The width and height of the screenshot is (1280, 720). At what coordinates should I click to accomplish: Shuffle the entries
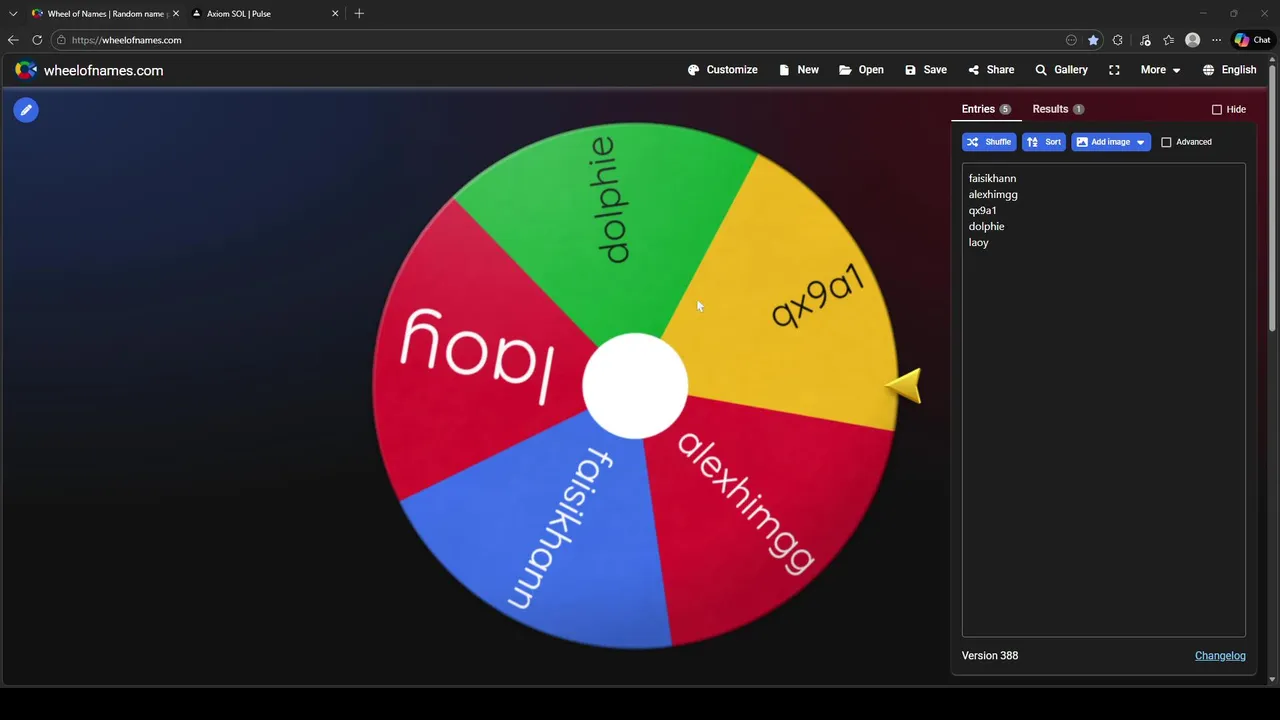click(989, 142)
